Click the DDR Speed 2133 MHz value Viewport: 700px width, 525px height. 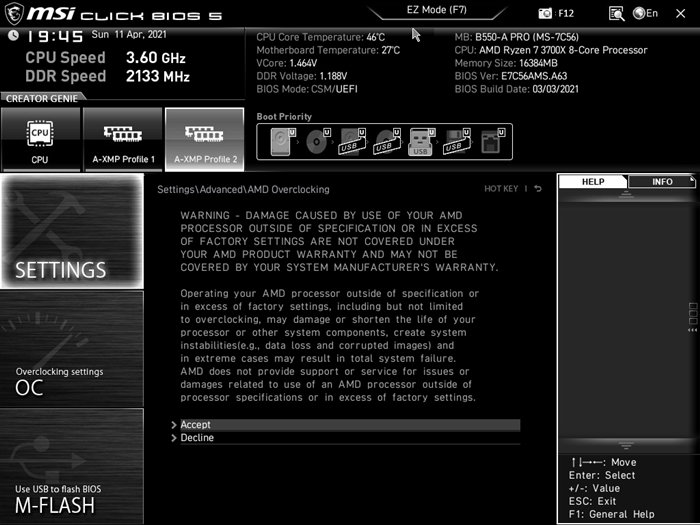click(158, 76)
